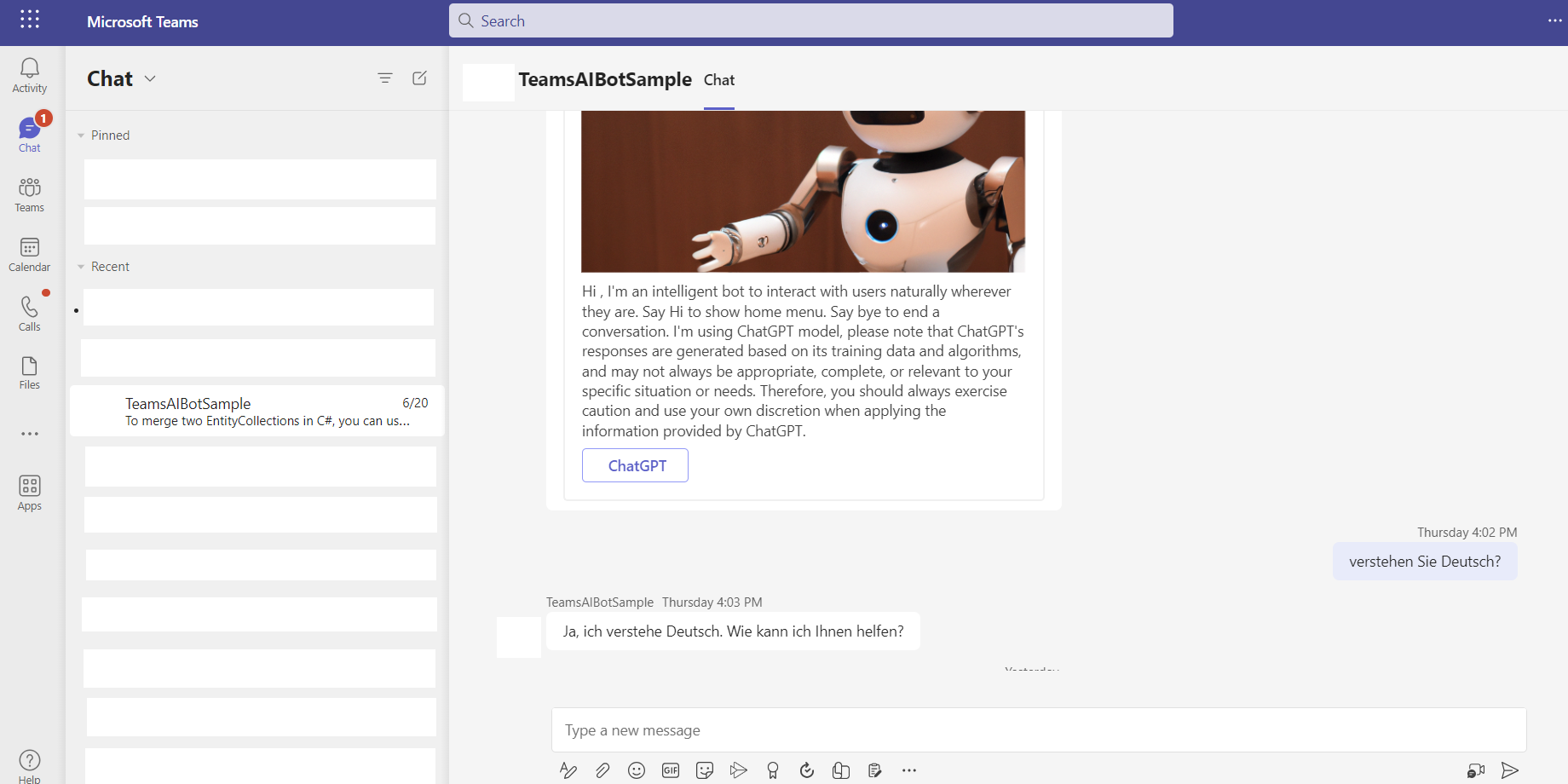Show more messaging extensions

pyautogui.click(x=909, y=770)
